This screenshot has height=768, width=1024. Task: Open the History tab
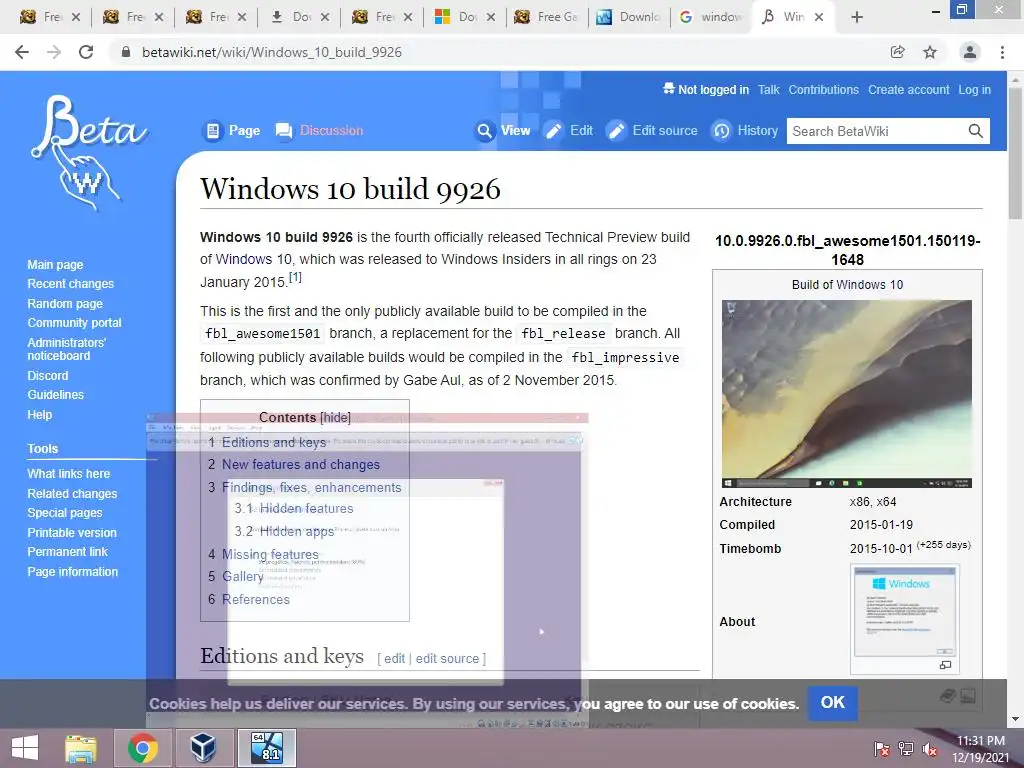[x=745, y=131]
